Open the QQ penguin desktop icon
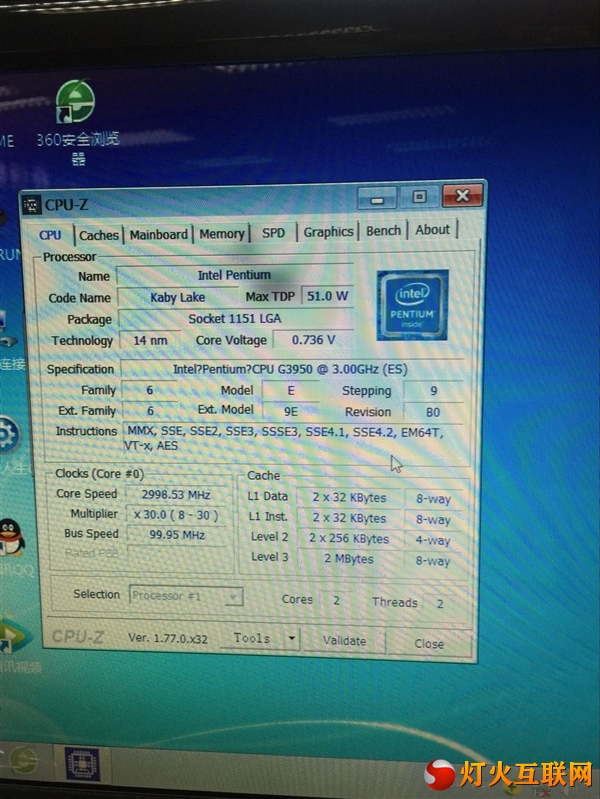This screenshot has width=600, height=799. [11, 538]
